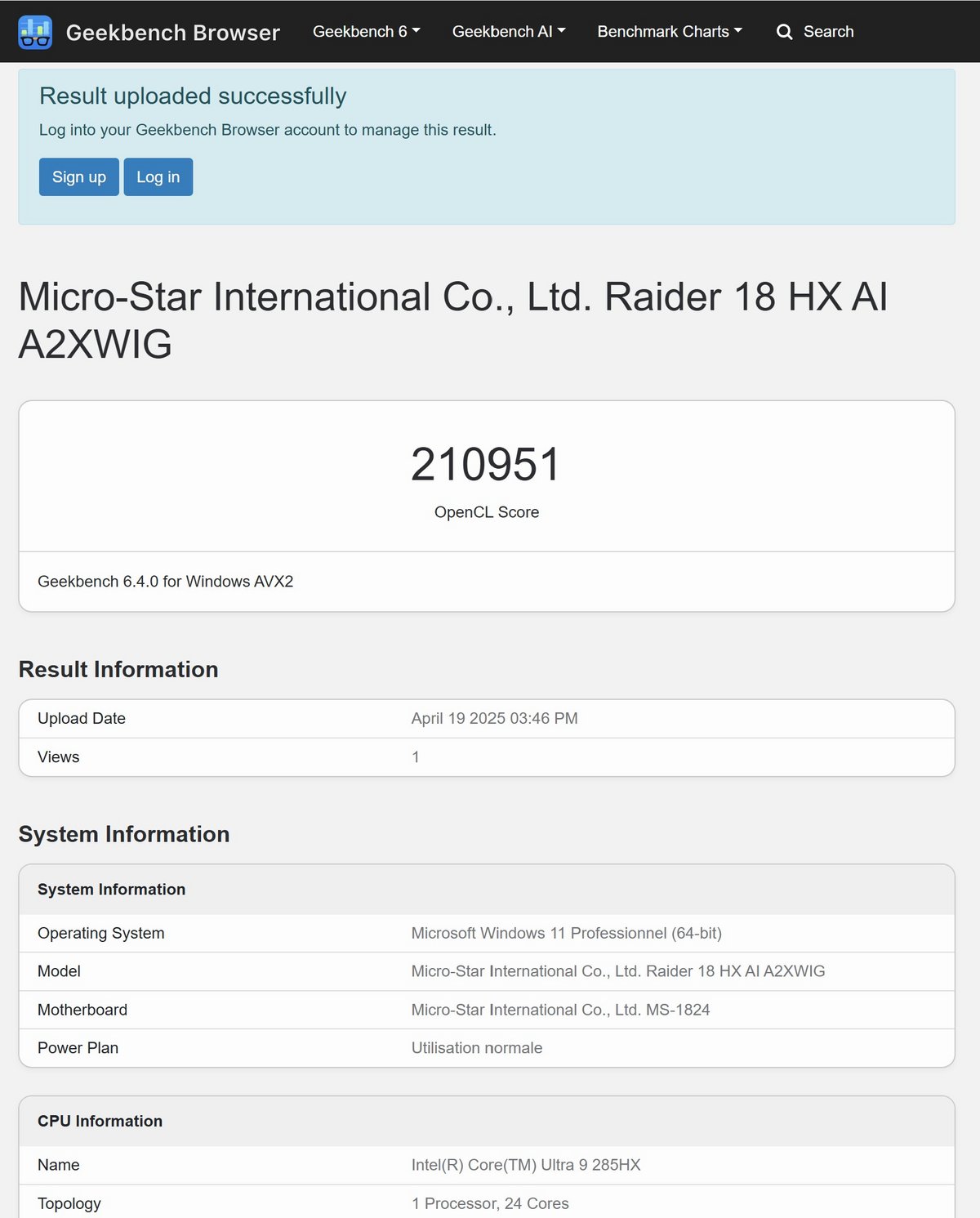
Task: Click the Power Plan label
Action: pyautogui.click(x=78, y=1048)
